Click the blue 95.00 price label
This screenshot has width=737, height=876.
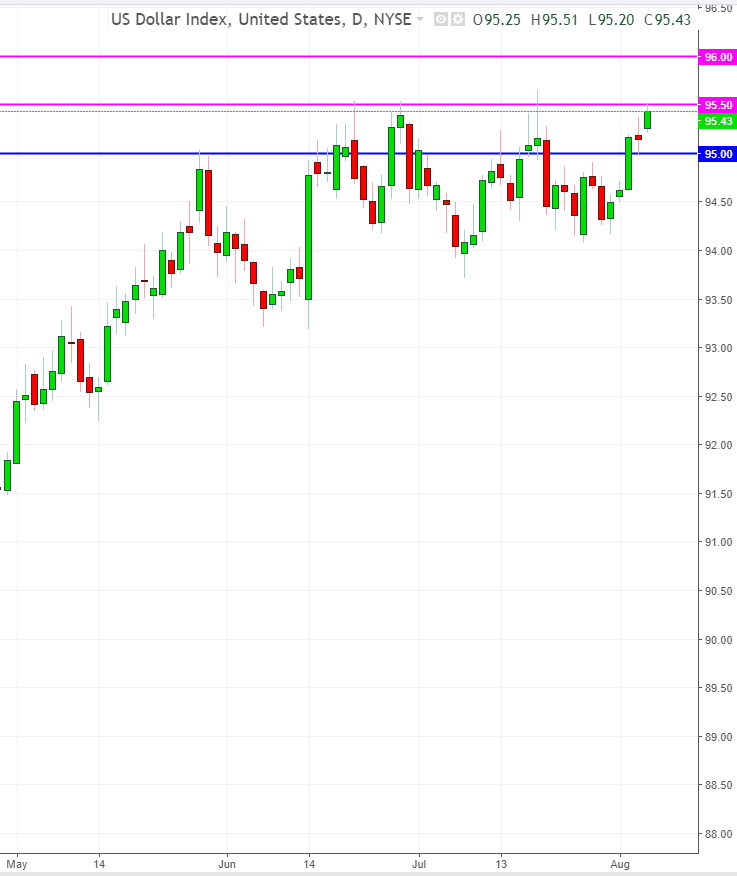tap(718, 154)
